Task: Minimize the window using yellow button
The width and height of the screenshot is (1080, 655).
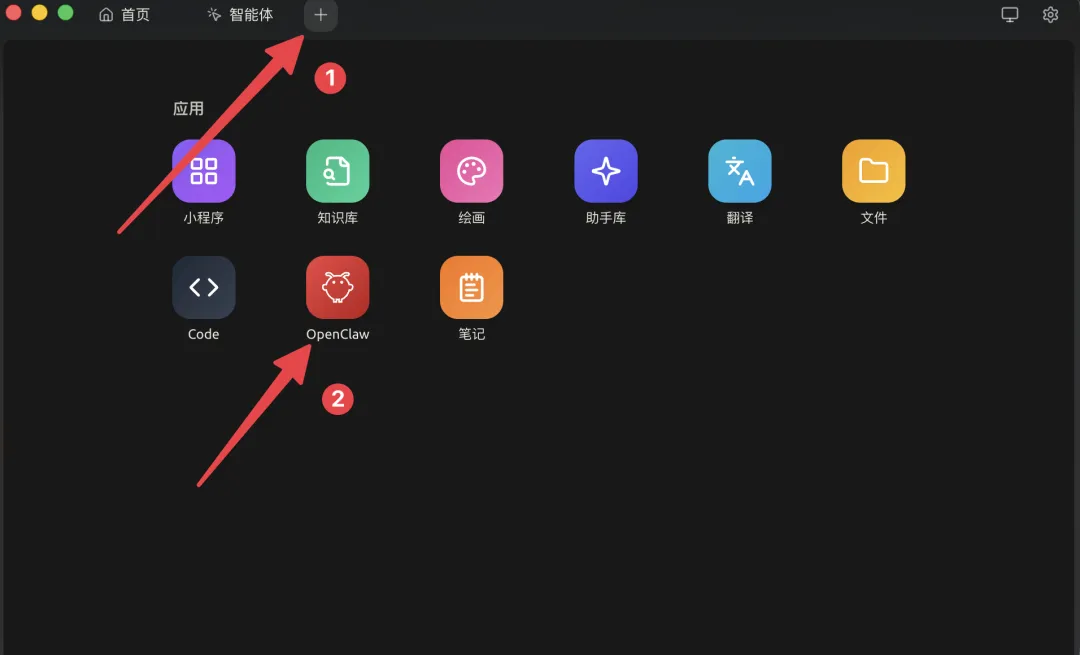Action: click(39, 12)
